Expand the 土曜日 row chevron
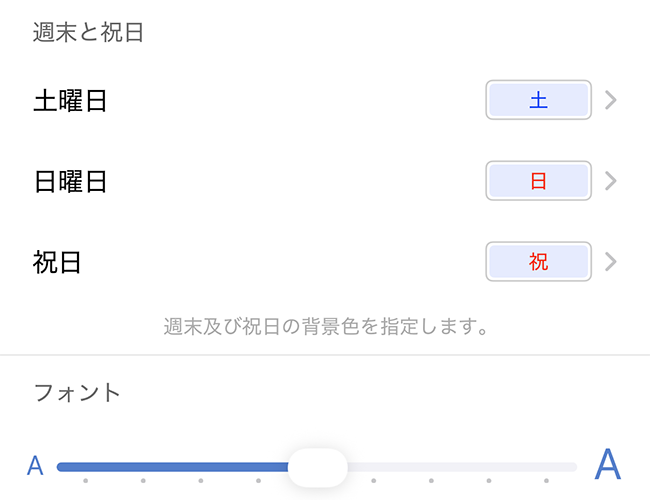The height and width of the screenshot is (500, 650). [x=611, y=100]
